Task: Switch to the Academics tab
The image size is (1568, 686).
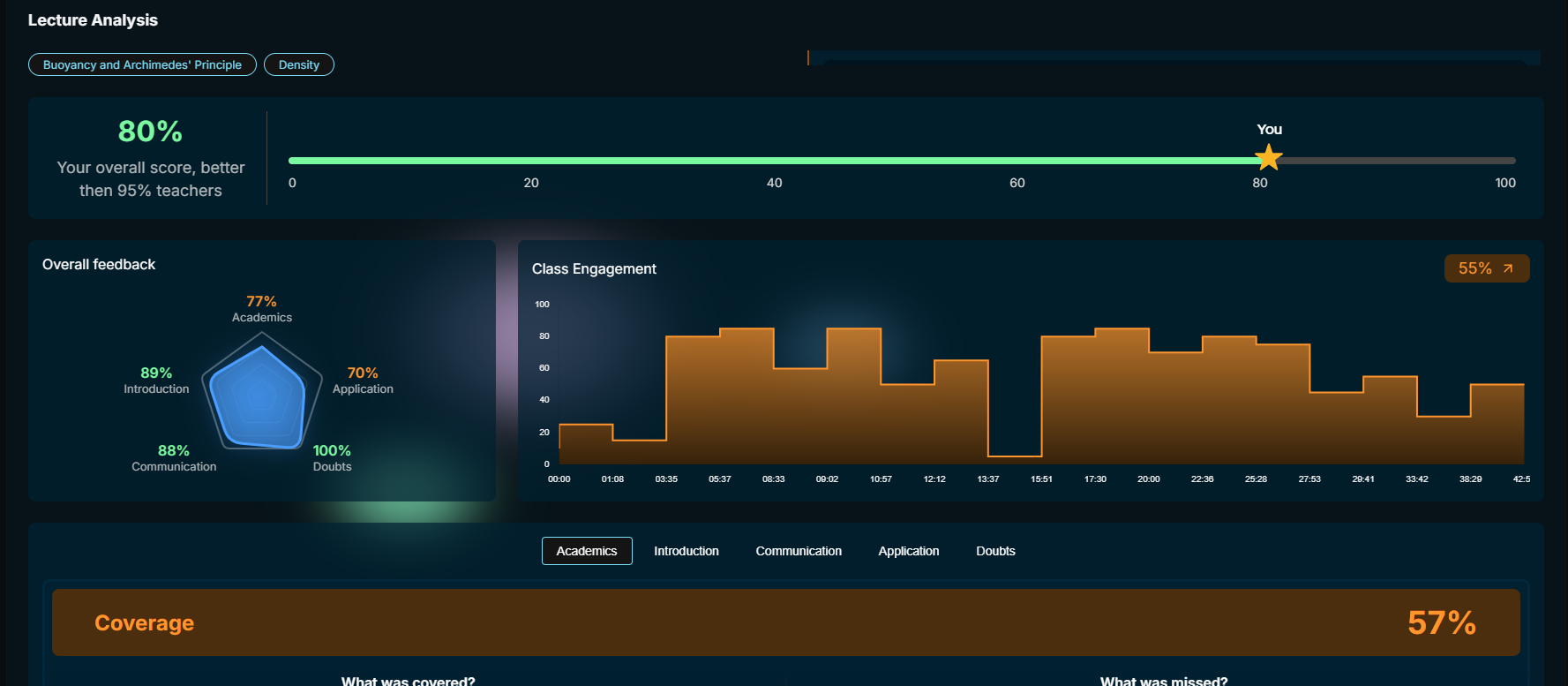Action: (586, 551)
